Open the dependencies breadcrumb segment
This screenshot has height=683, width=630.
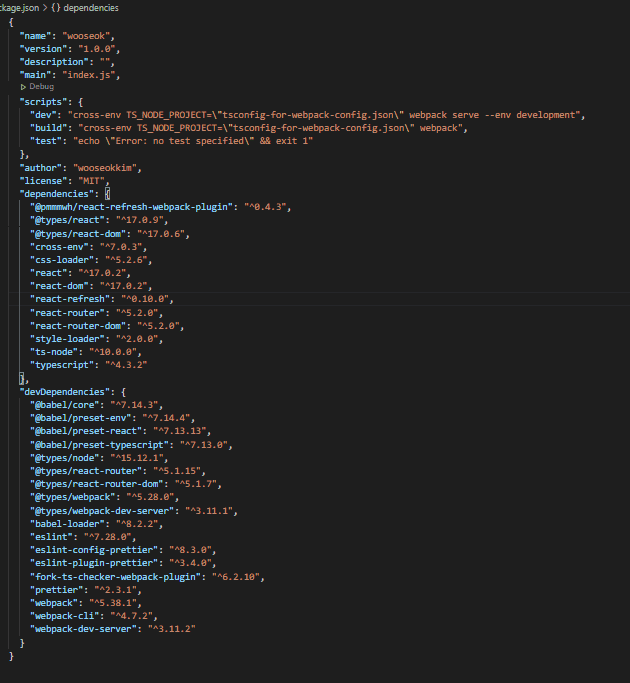(x=91, y=8)
